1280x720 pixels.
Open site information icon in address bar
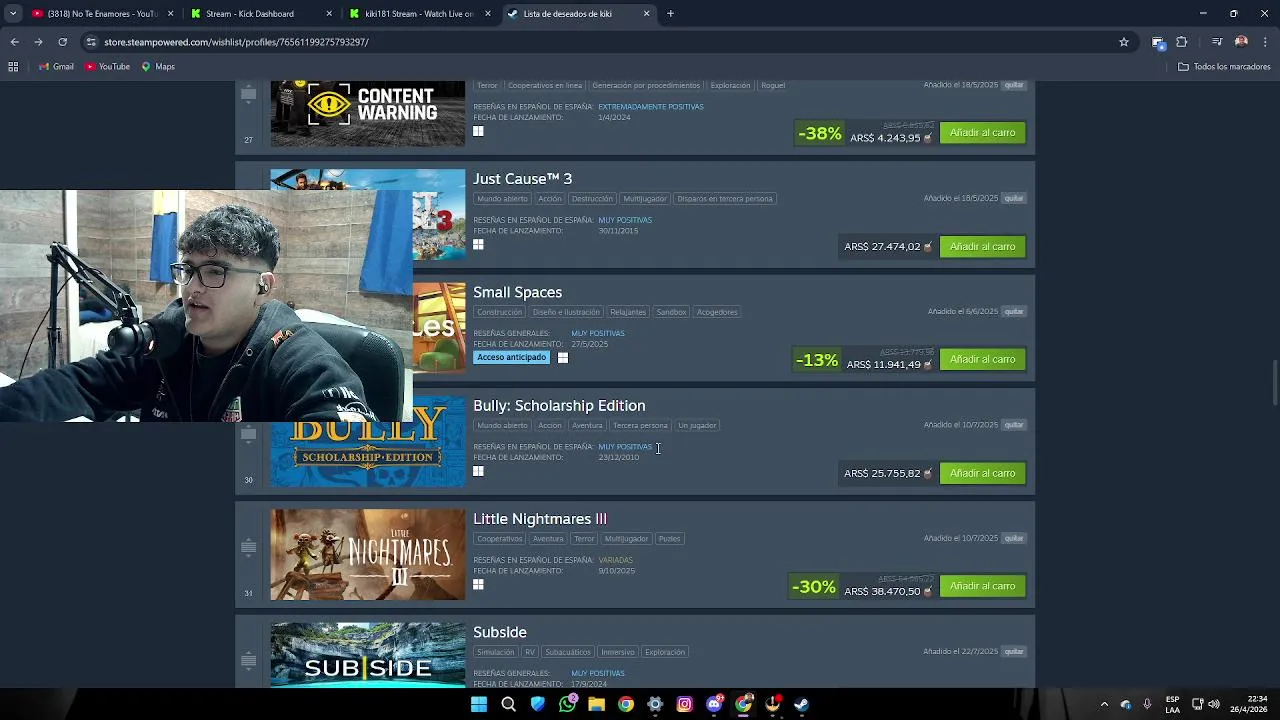(91, 42)
